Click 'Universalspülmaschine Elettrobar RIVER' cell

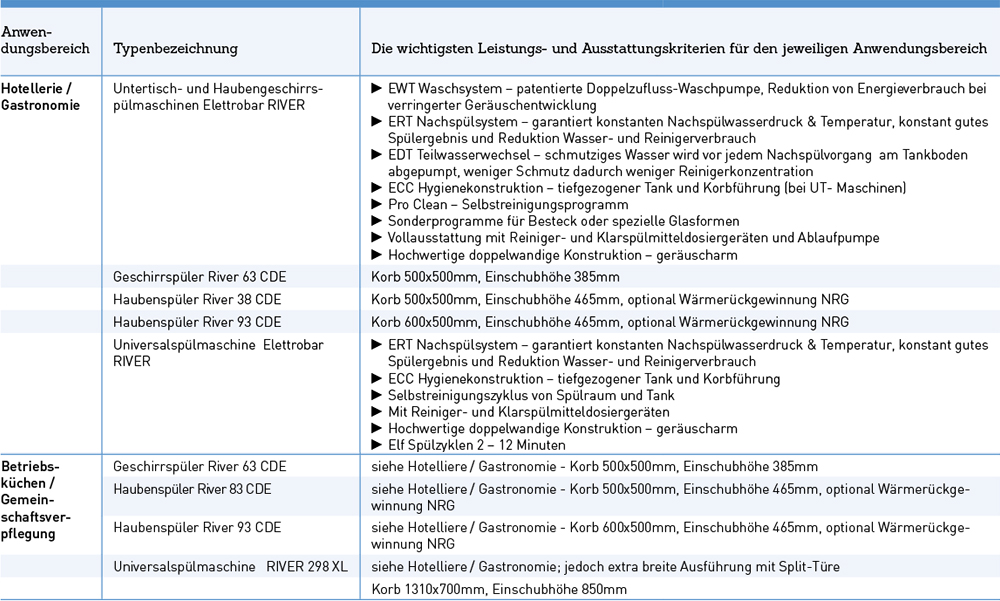[x=218, y=353]
